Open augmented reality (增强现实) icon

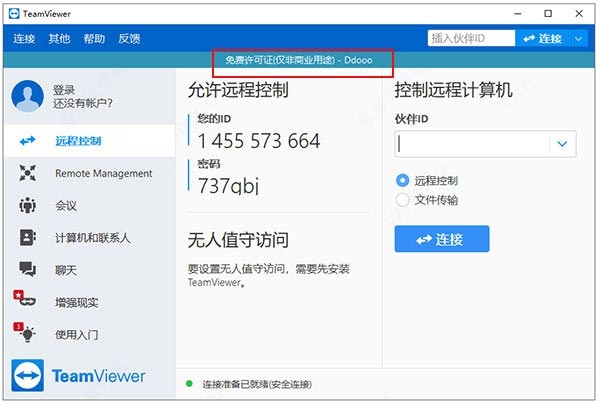(x=26, y=302)
